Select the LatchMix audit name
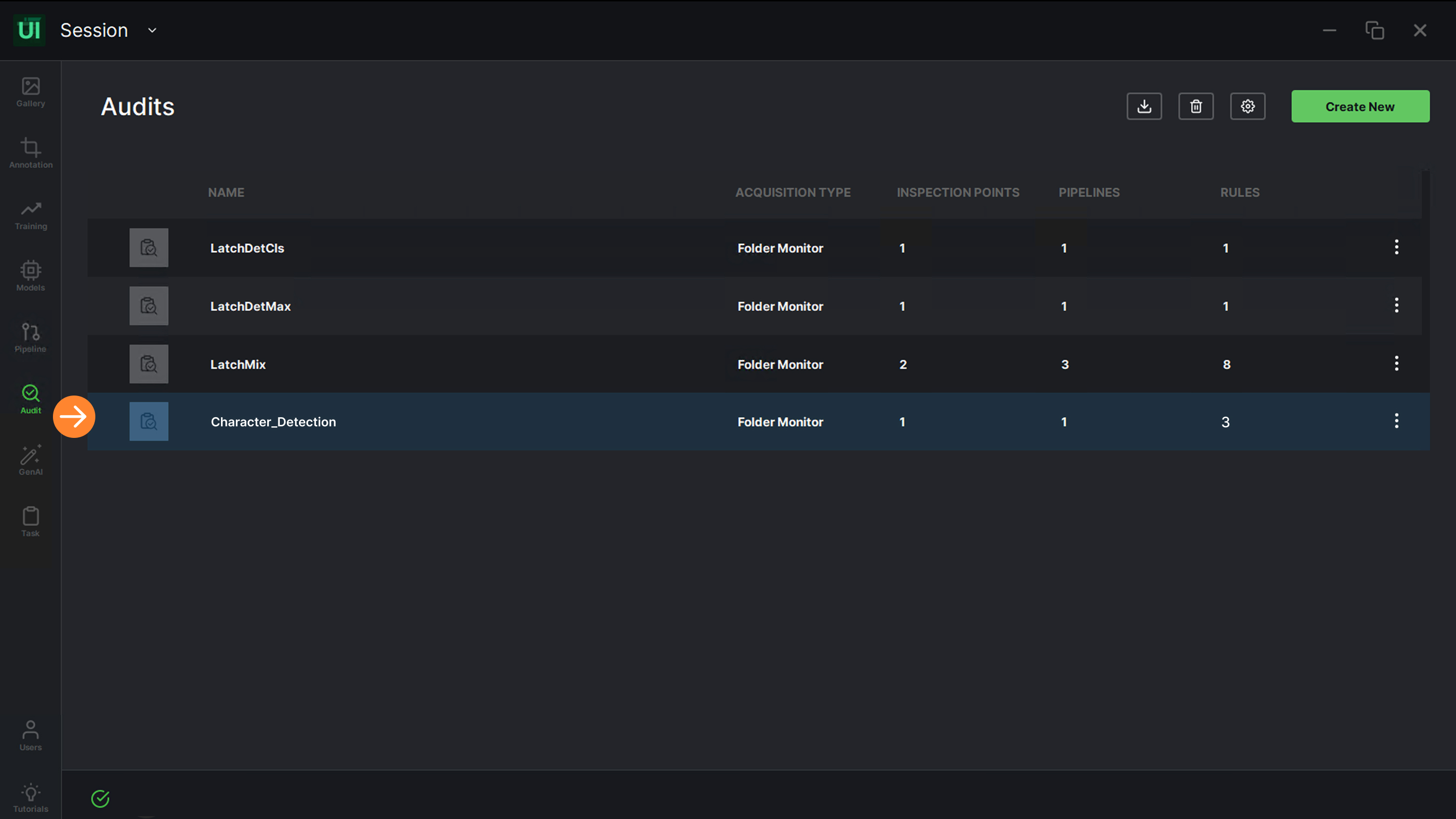The height and width of the screenshot is (819, 1456). click(238, 364)
